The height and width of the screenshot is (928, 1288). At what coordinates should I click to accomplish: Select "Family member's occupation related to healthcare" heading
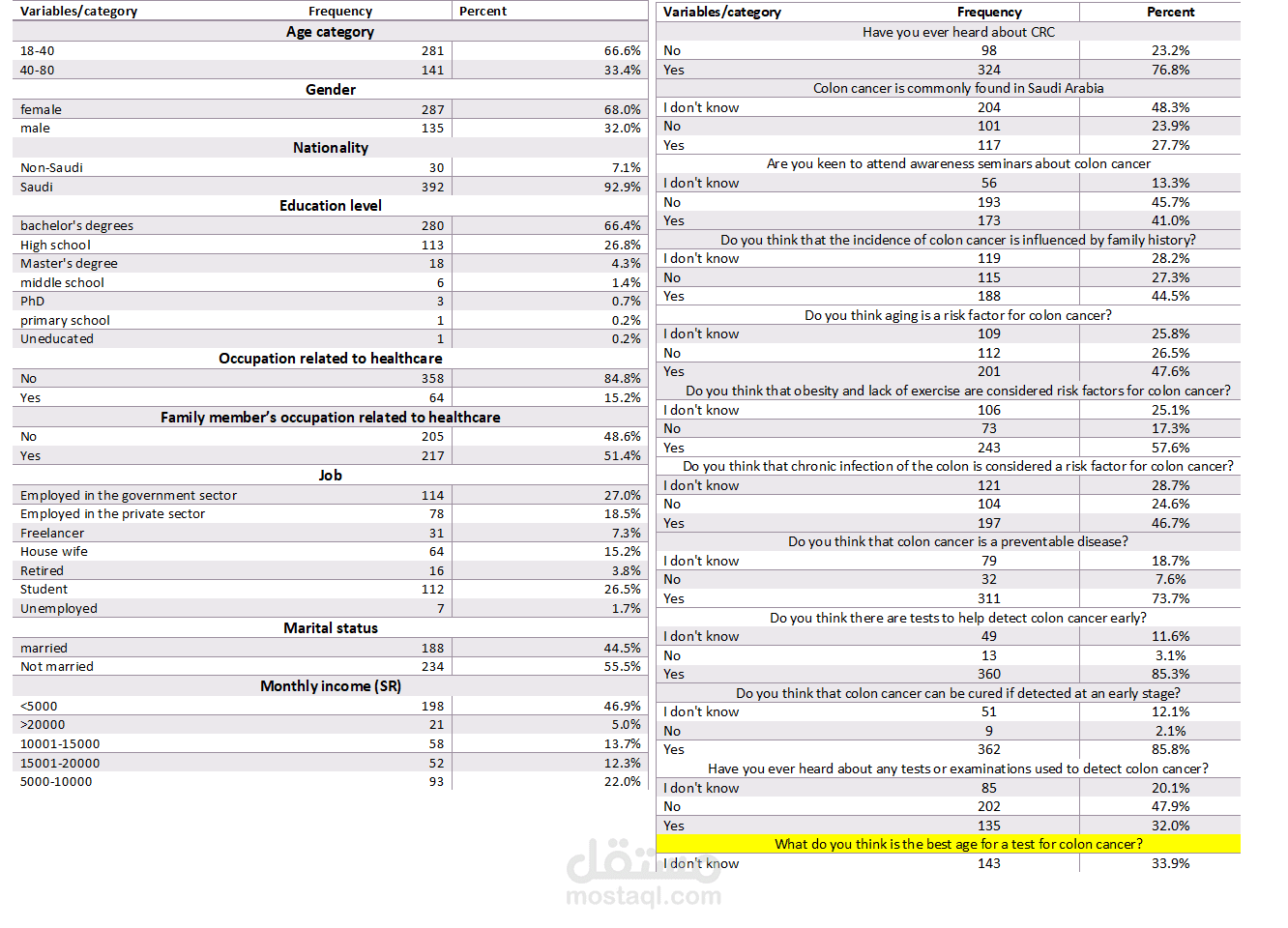(x=331, y=418)
